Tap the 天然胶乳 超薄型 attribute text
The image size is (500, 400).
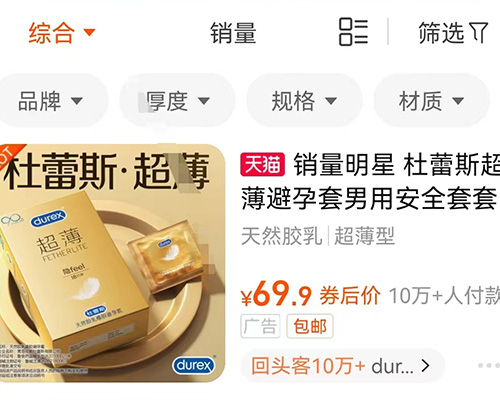pyautogui.click(x=318, y=236)
